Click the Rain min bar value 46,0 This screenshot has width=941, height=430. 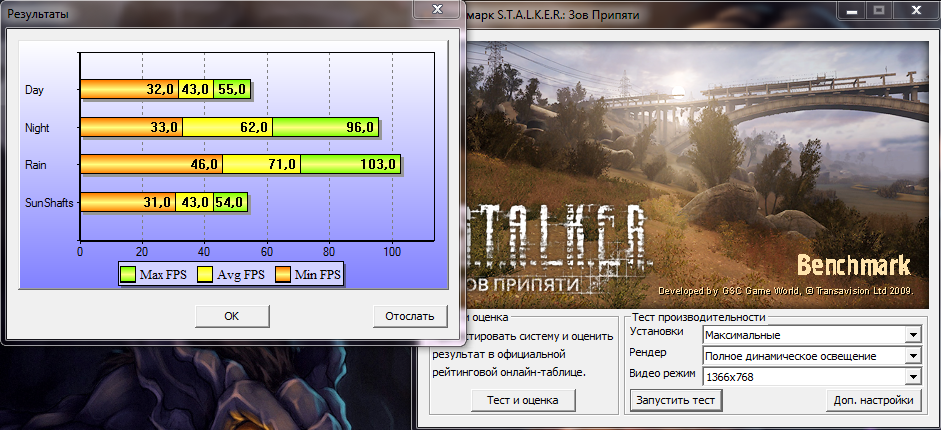click(x=205, y=164)
